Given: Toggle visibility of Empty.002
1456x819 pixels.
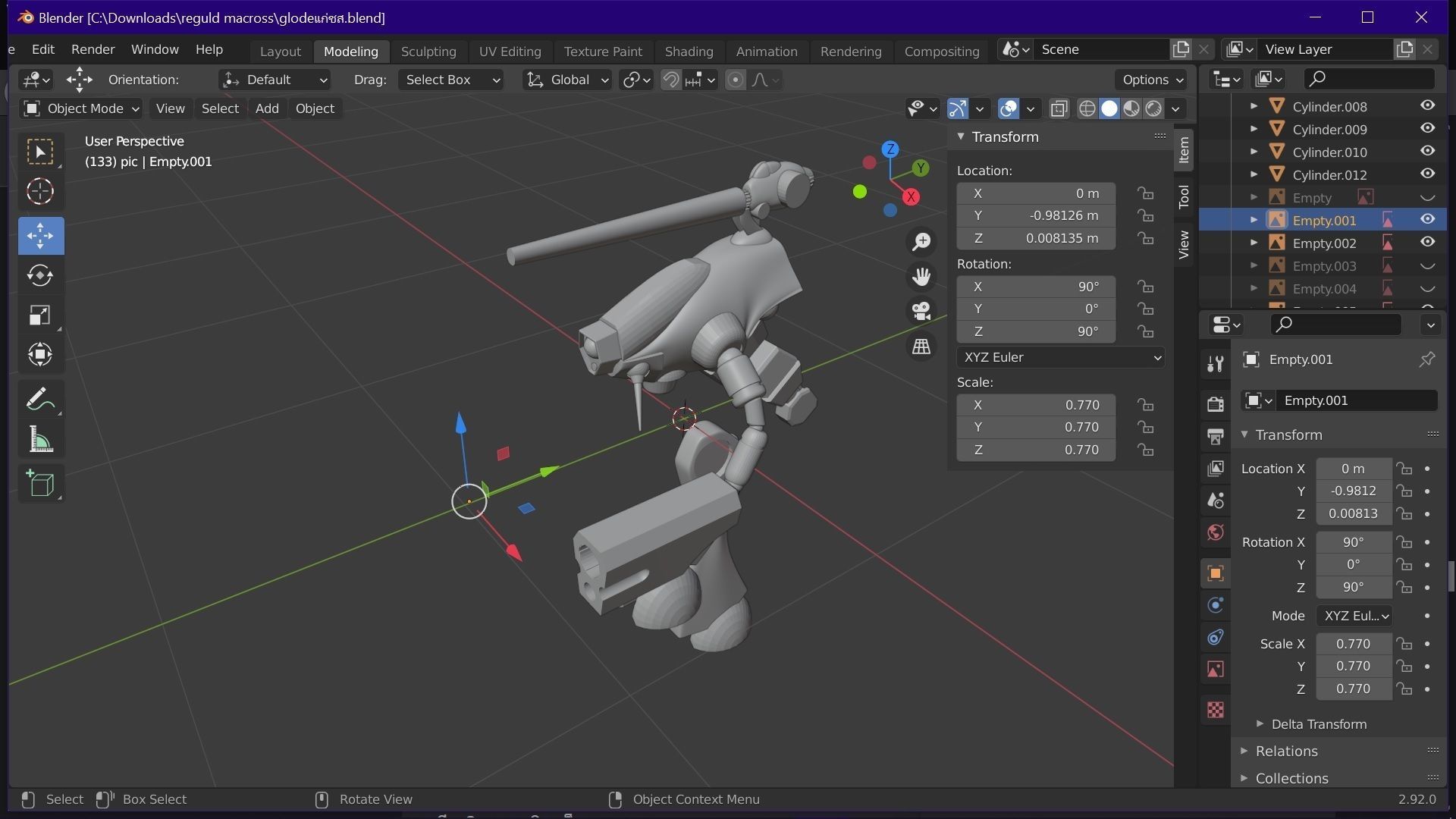Looking at the screenshot, I should tap(1427, 243).
